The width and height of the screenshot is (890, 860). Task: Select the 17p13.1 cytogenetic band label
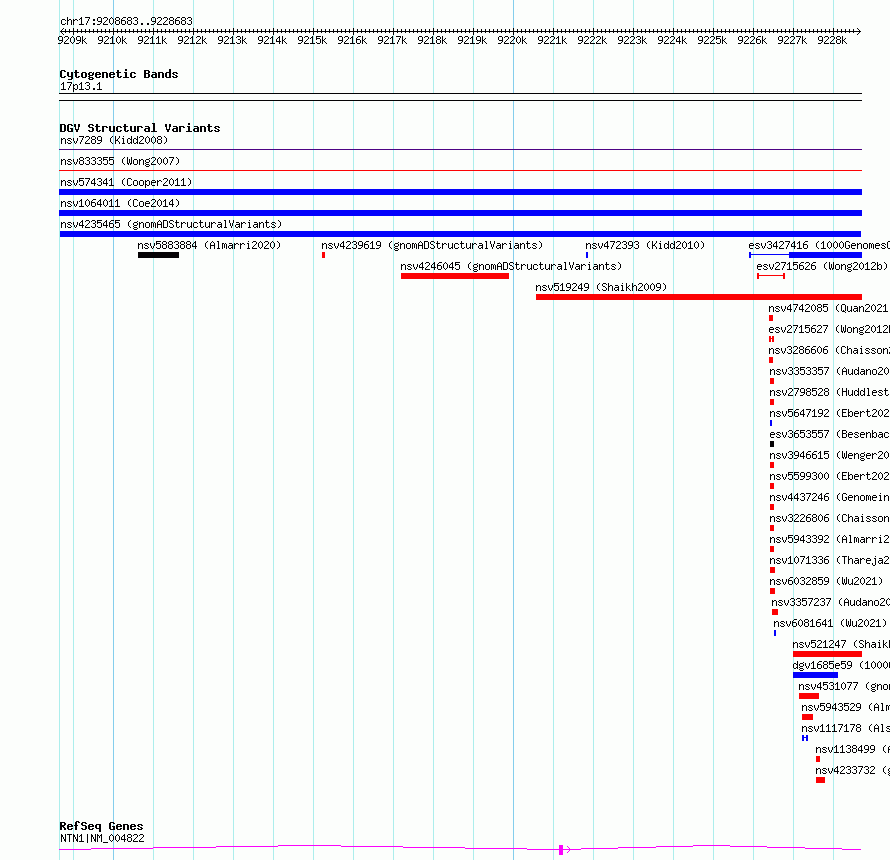coord(81,86)
